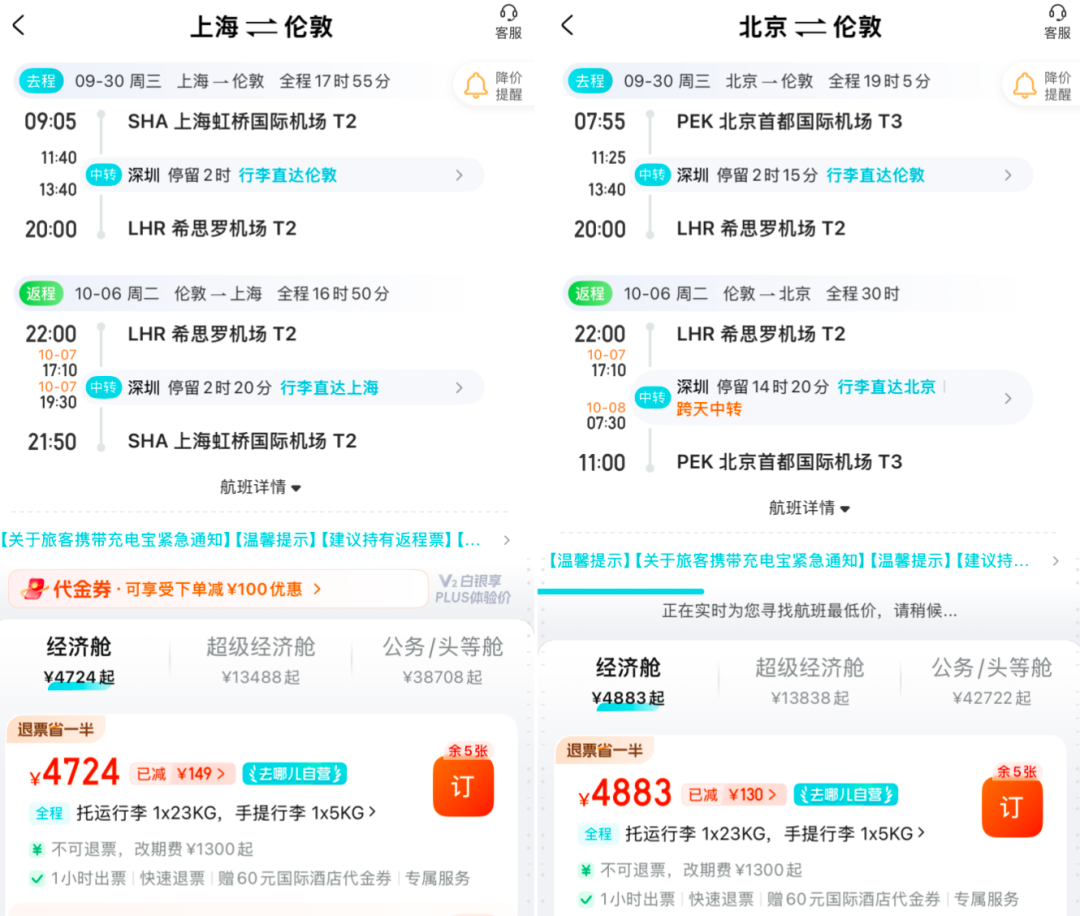This screenshot has width=1080, height=916.
Task: Tap 行李直达伦敦 link on 北京-伦敦 page
Action: [875, 175]
